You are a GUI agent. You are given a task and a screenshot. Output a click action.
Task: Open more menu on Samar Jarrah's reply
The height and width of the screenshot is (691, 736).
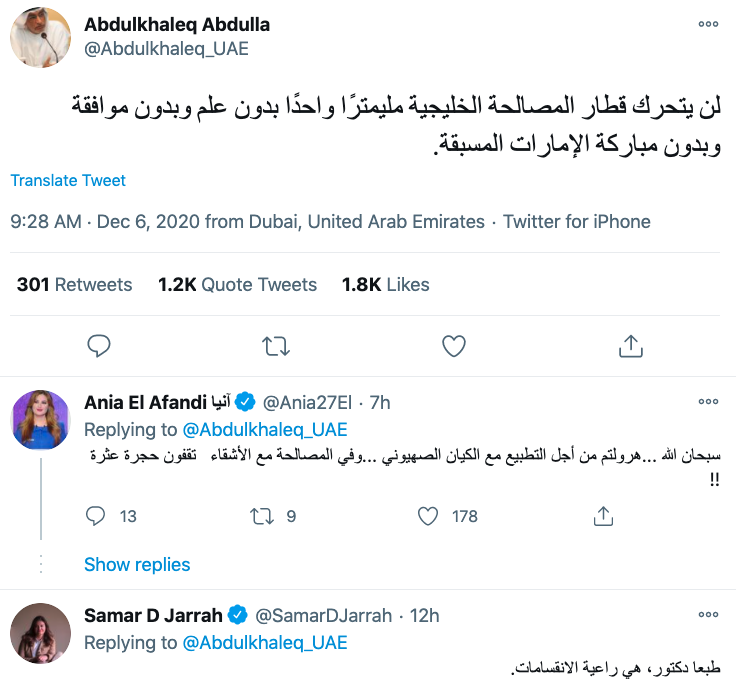[x=708, y=614]
